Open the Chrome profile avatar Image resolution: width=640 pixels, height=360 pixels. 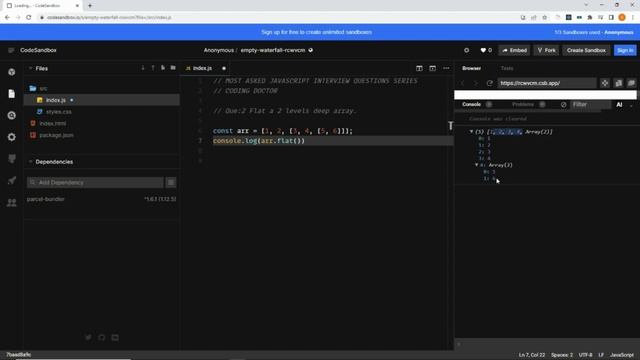(622, 17)
